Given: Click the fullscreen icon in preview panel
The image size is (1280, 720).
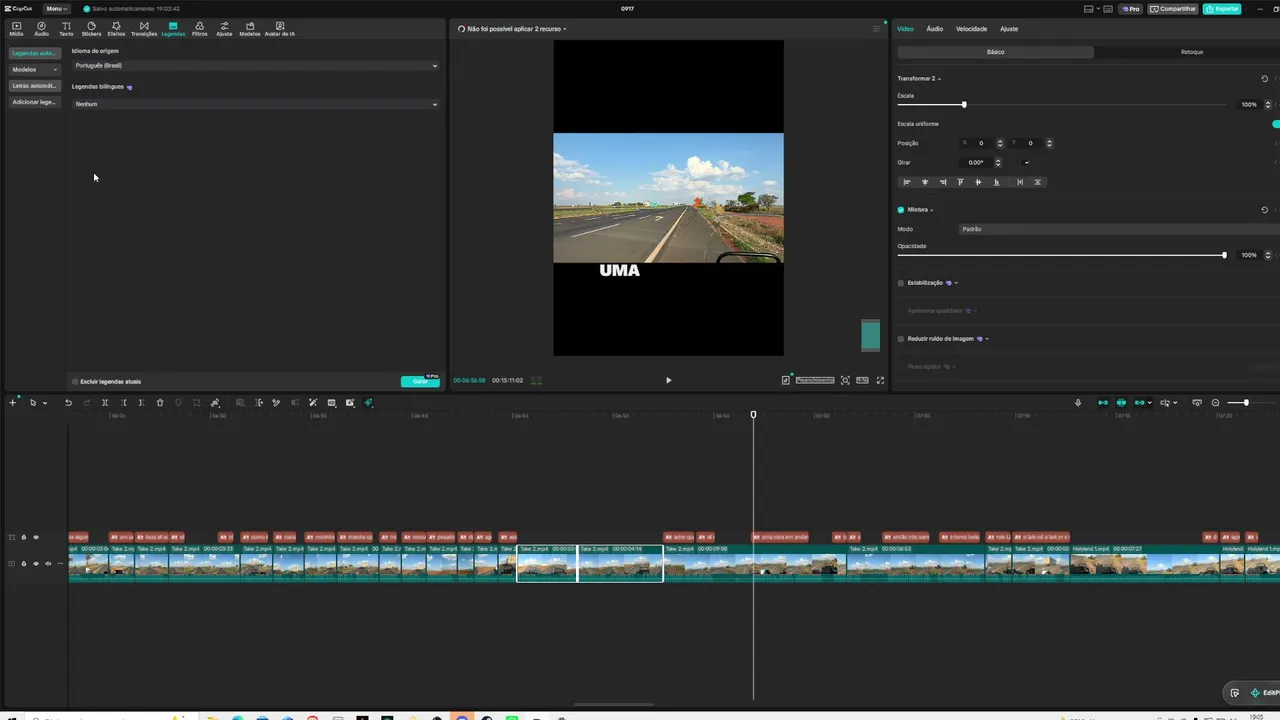Looking at the screenshot, I should 880,380.
